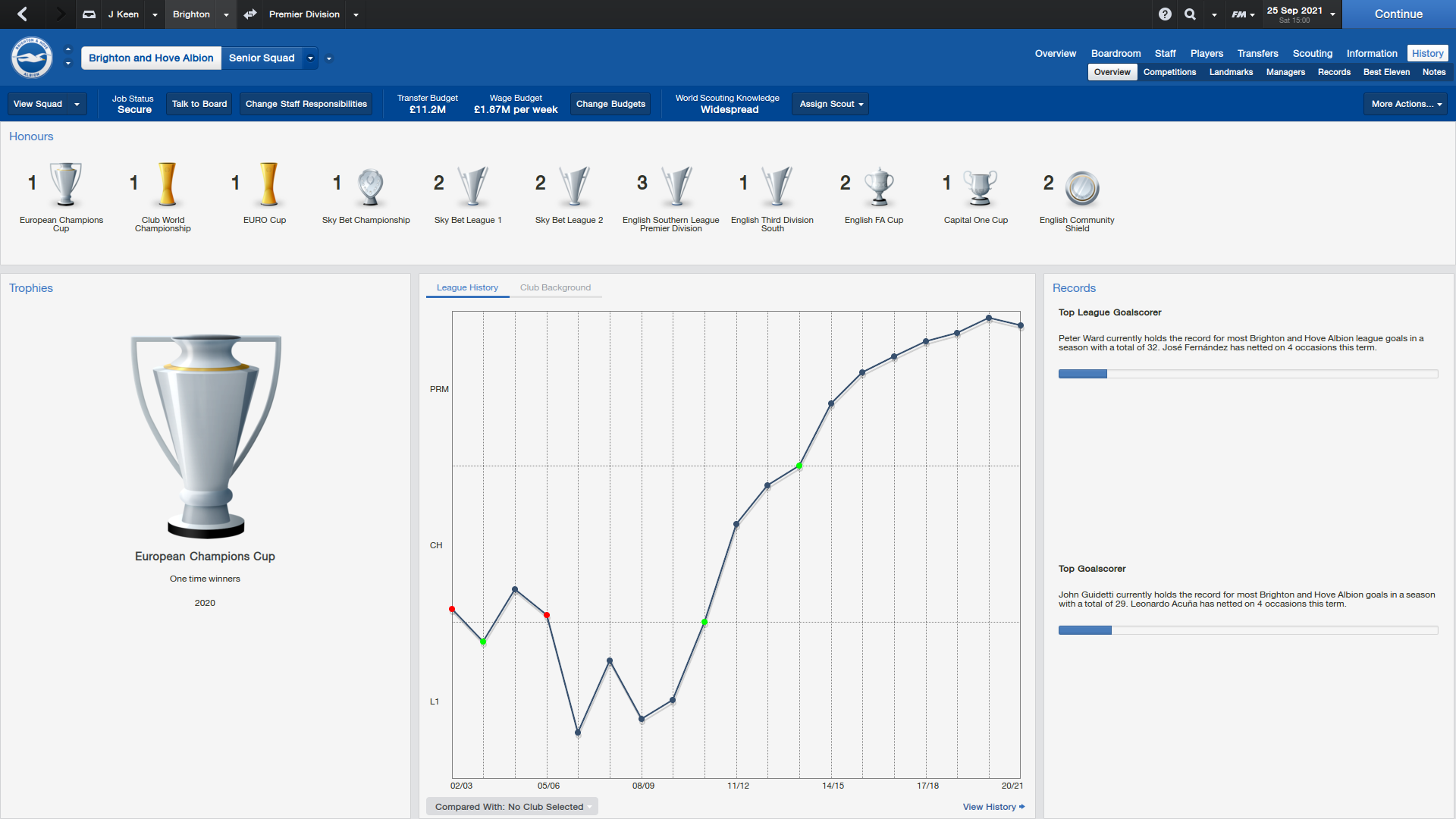Click the large European Champions Cup trophy image

206,436
